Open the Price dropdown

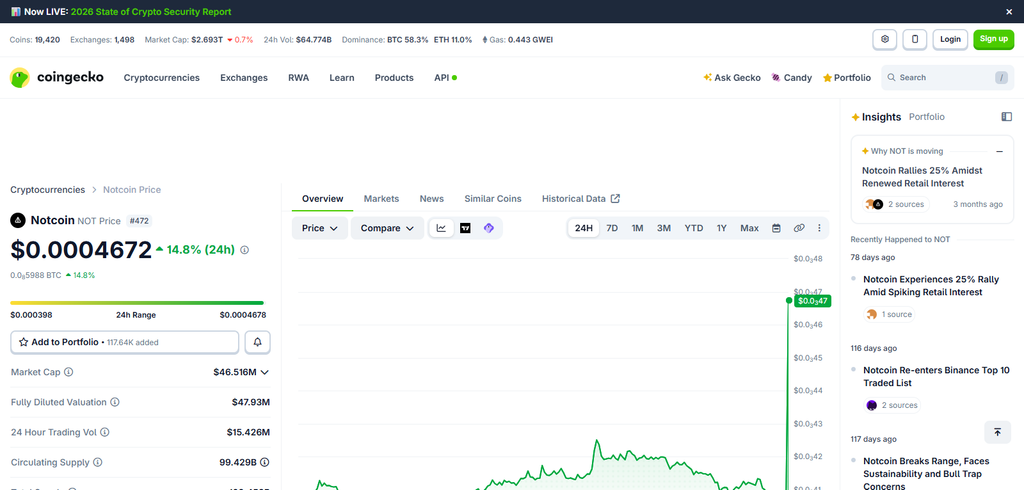click(x=320, y=228)
